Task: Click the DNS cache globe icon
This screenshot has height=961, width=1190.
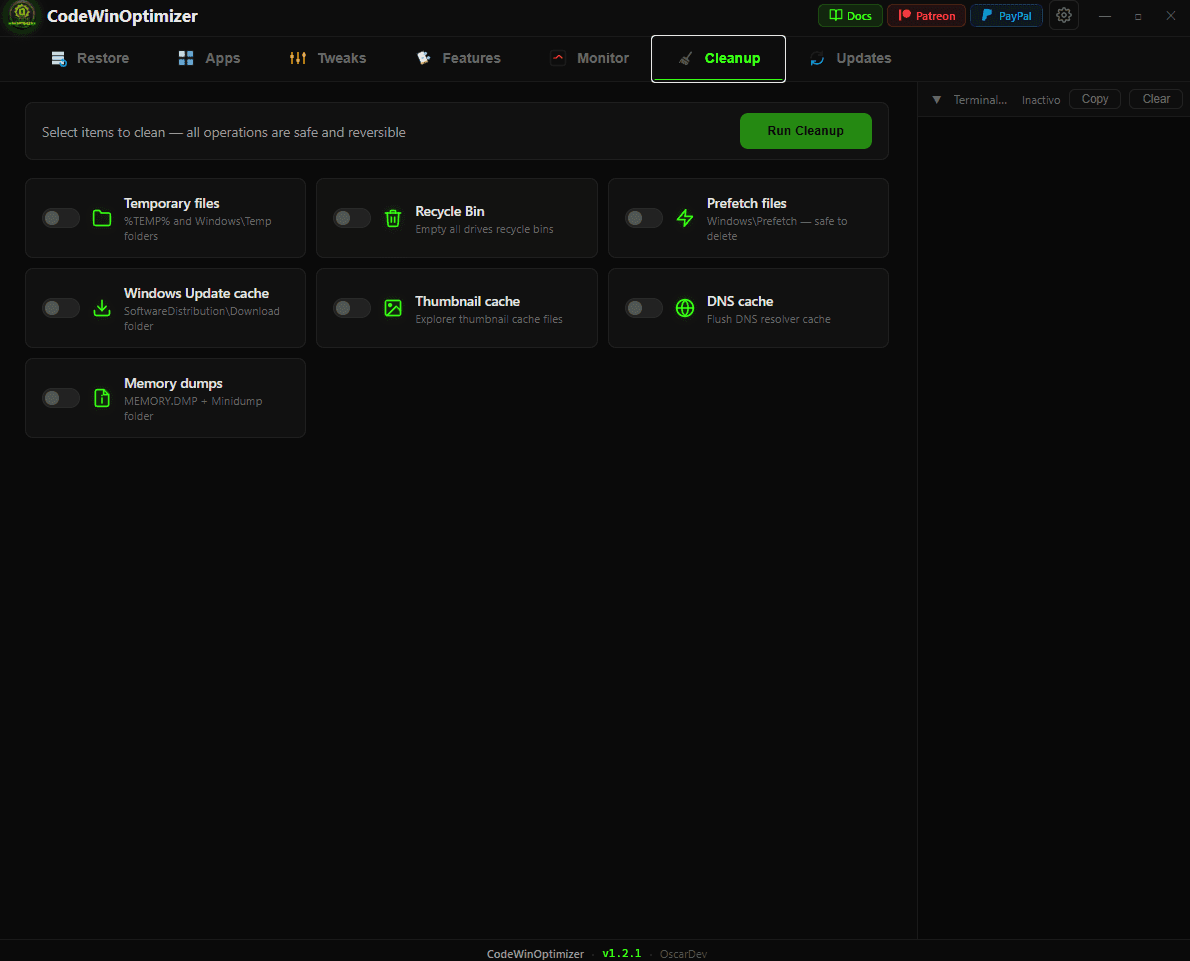Action: (x=685, y=308)
